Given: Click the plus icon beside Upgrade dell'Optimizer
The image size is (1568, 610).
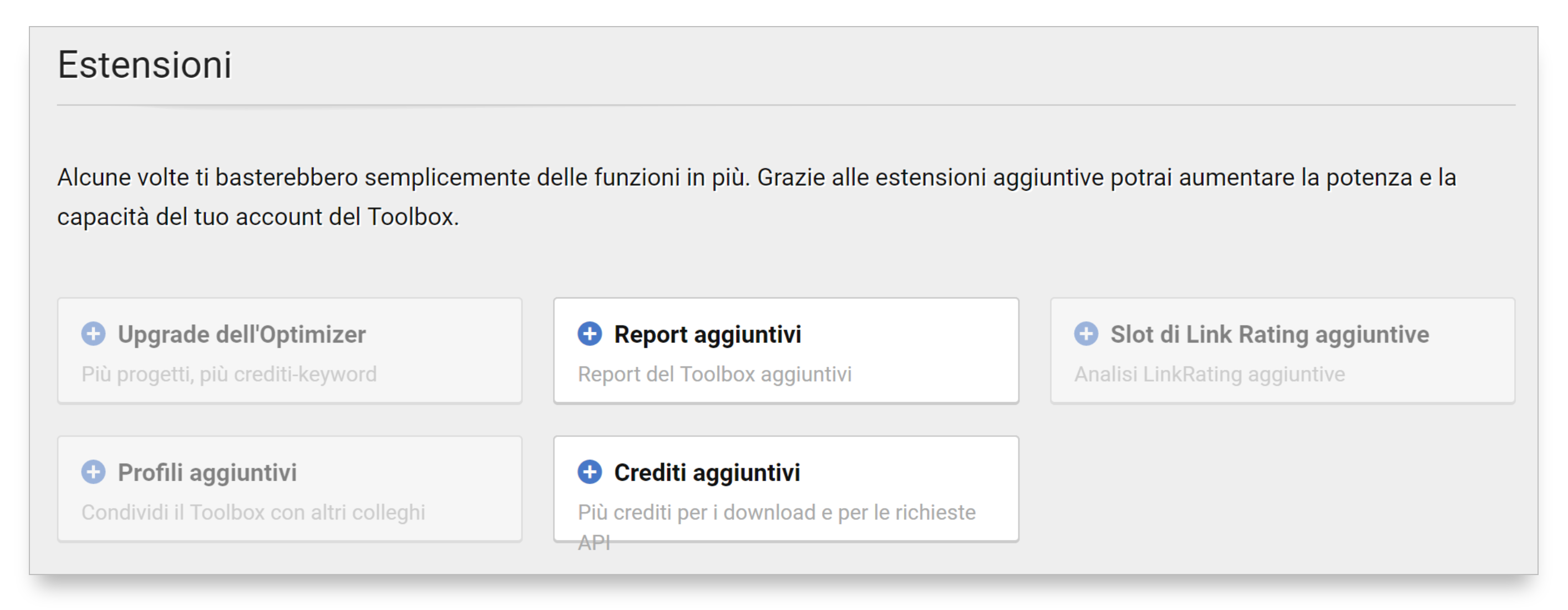Looking at the screenshot, I should [93, 334].
